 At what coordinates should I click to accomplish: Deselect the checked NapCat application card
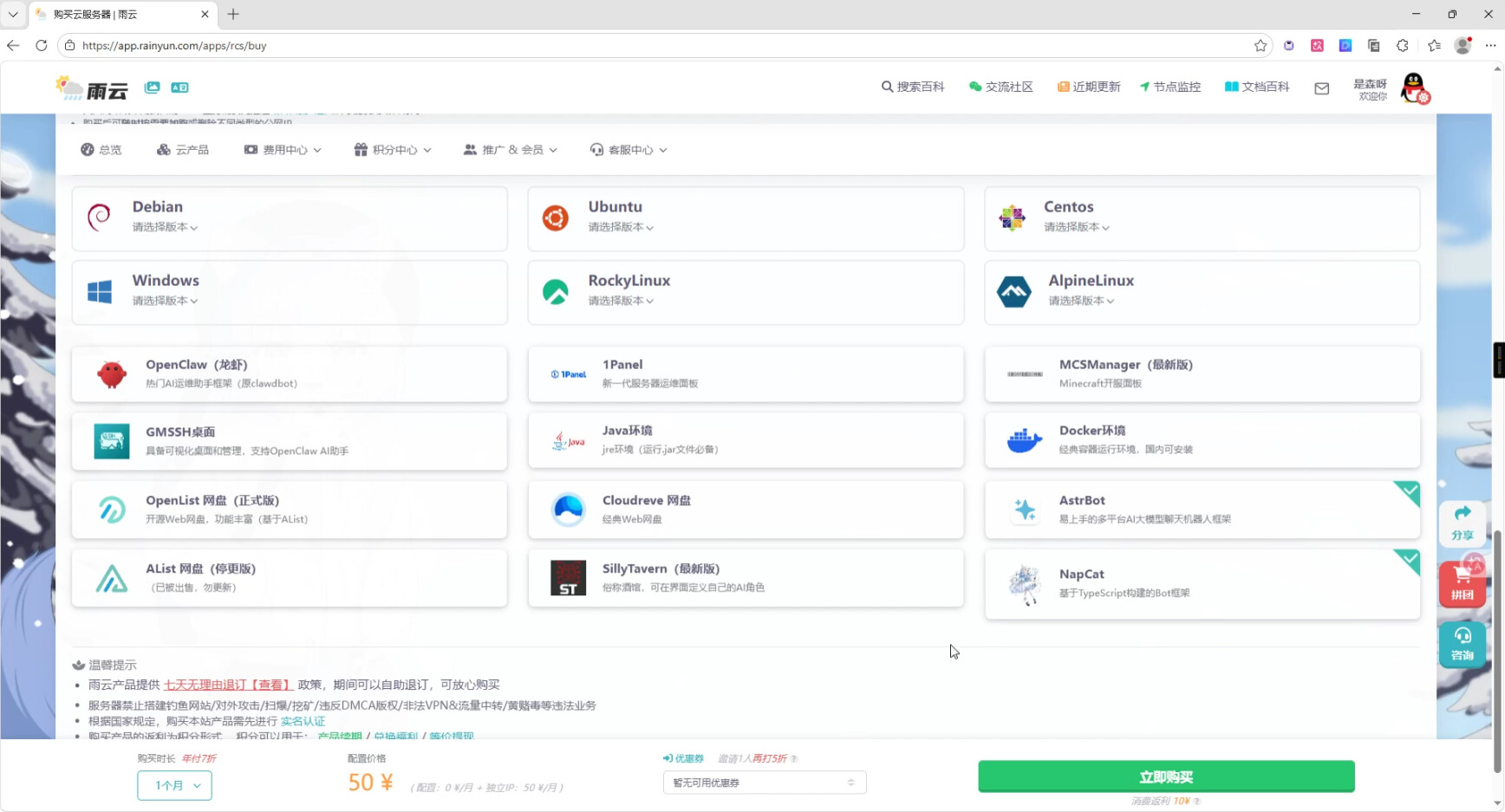tap(1202, 583)
